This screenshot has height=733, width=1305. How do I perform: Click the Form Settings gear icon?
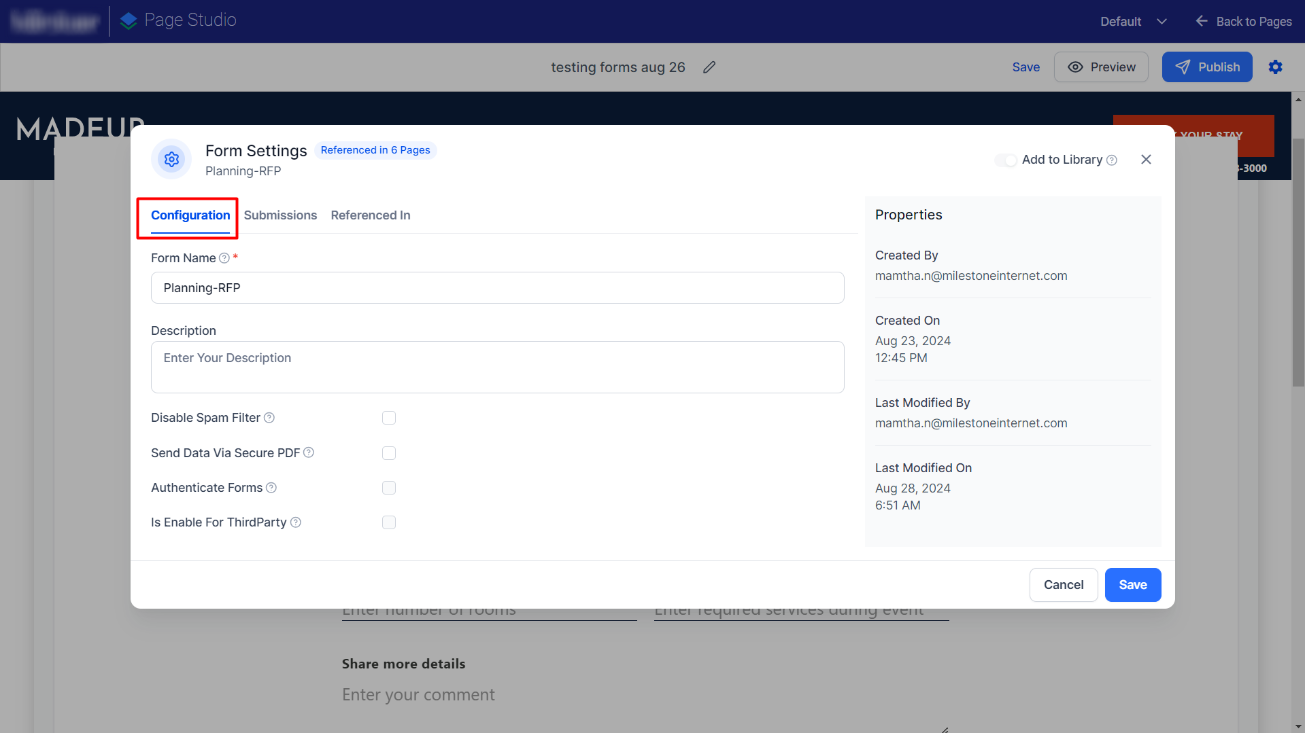click(171, 159)
